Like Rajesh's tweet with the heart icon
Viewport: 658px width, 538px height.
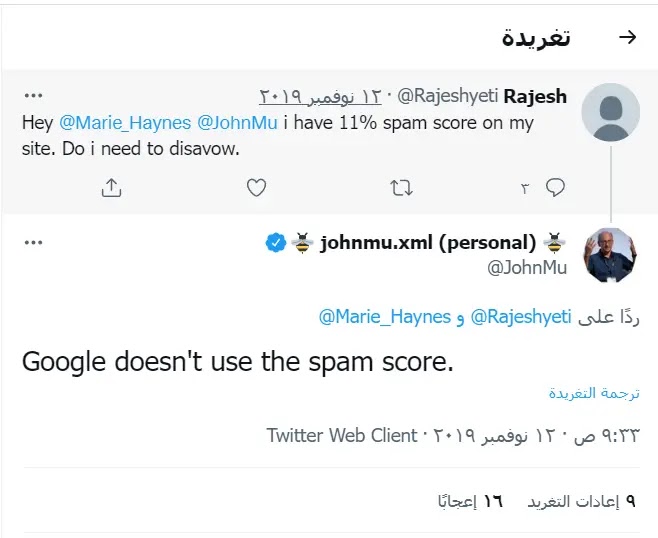(x=256, y=187)
